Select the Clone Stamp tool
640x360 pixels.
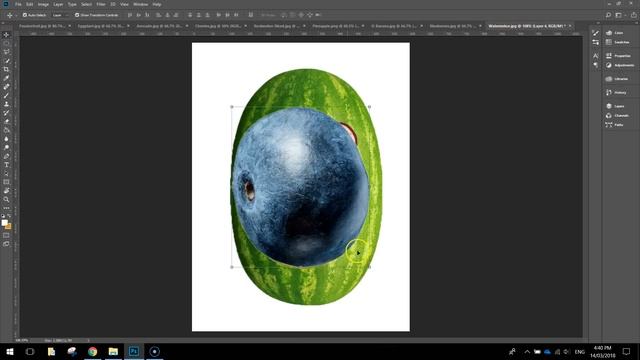point(6,104)
